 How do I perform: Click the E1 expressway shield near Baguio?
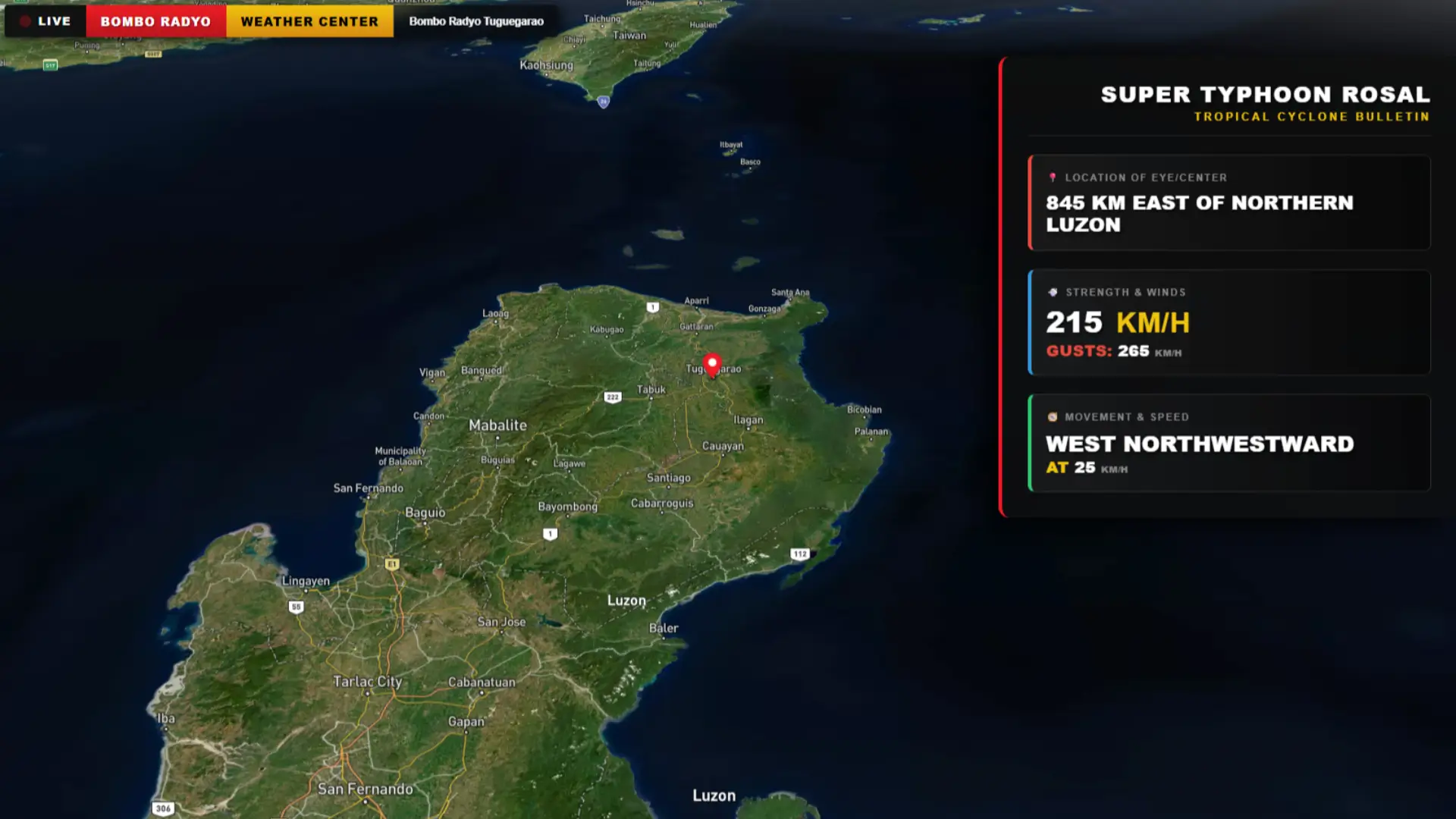click(x=392, y=563)
